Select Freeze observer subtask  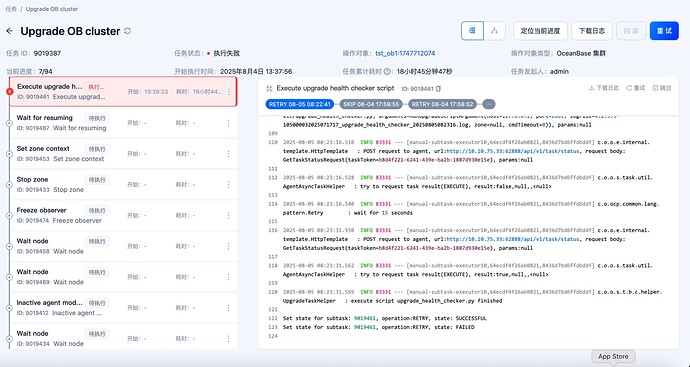[x=123, y=215]
